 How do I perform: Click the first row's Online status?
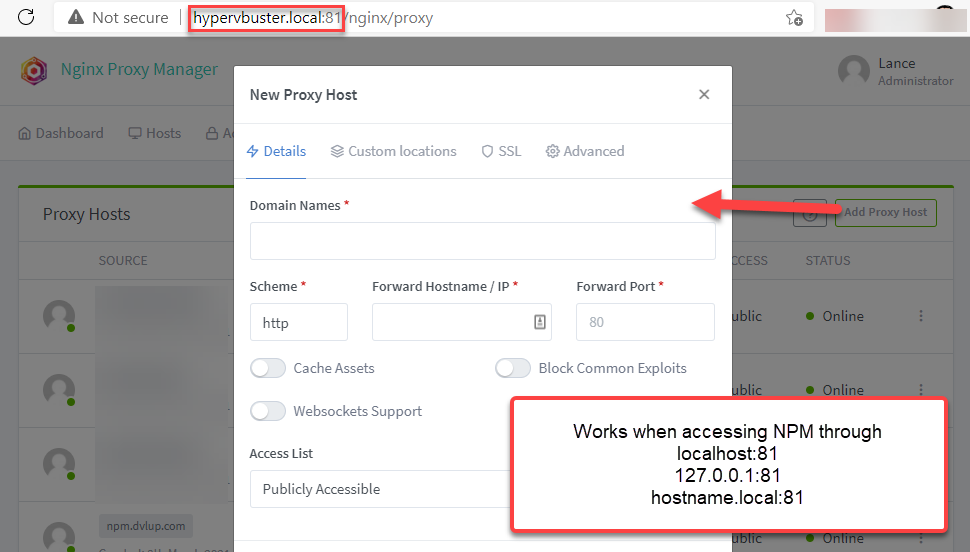pyautogui.click(x=835, y=316)
